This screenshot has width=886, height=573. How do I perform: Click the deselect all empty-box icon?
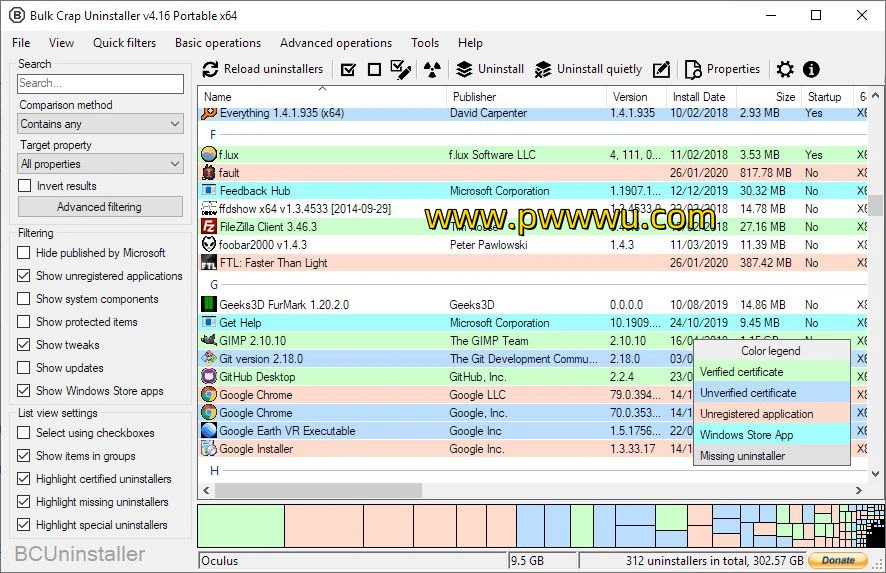click(374, 70)
